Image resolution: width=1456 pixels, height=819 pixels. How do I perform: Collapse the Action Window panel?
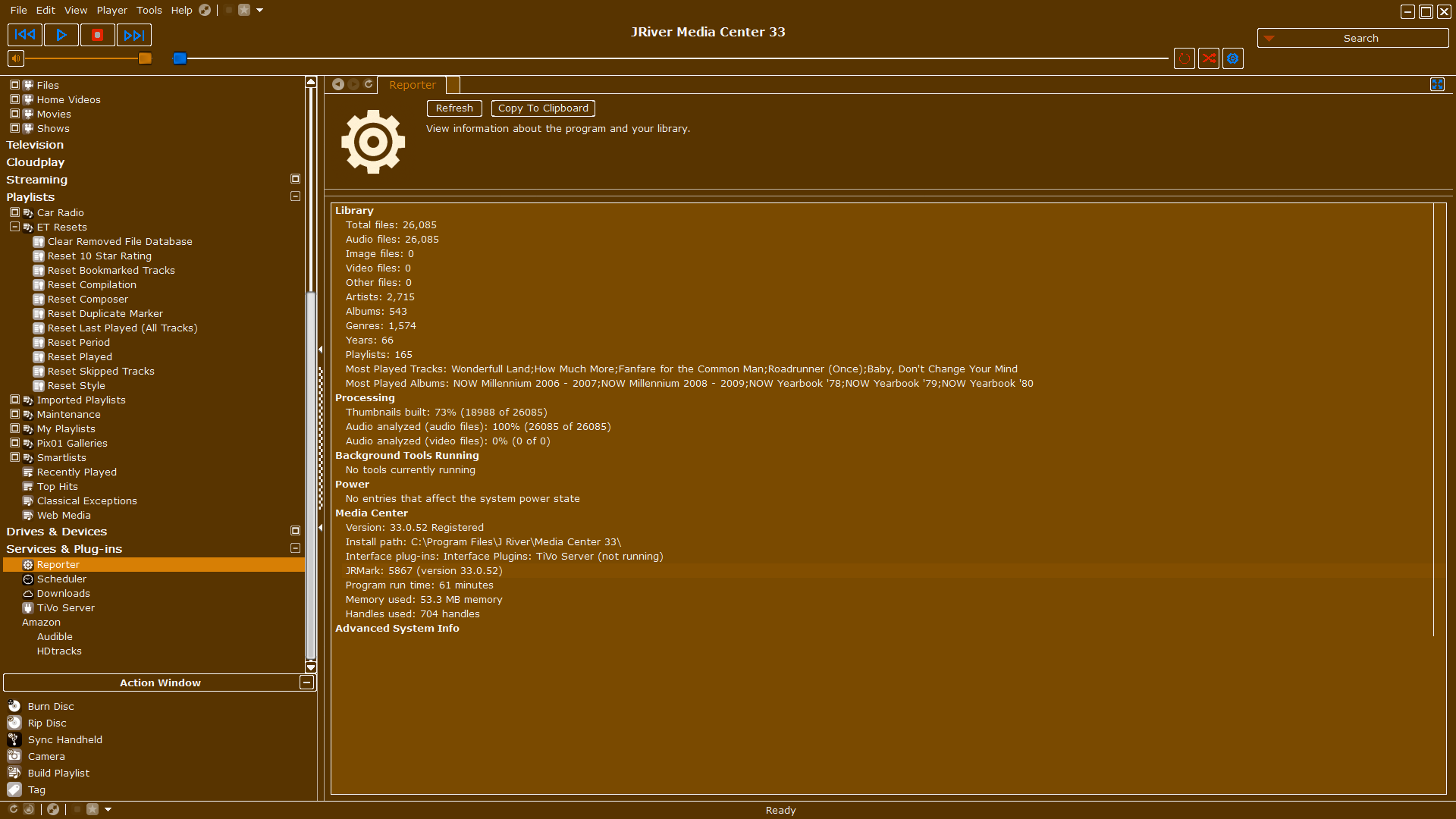tap(306, 682)
